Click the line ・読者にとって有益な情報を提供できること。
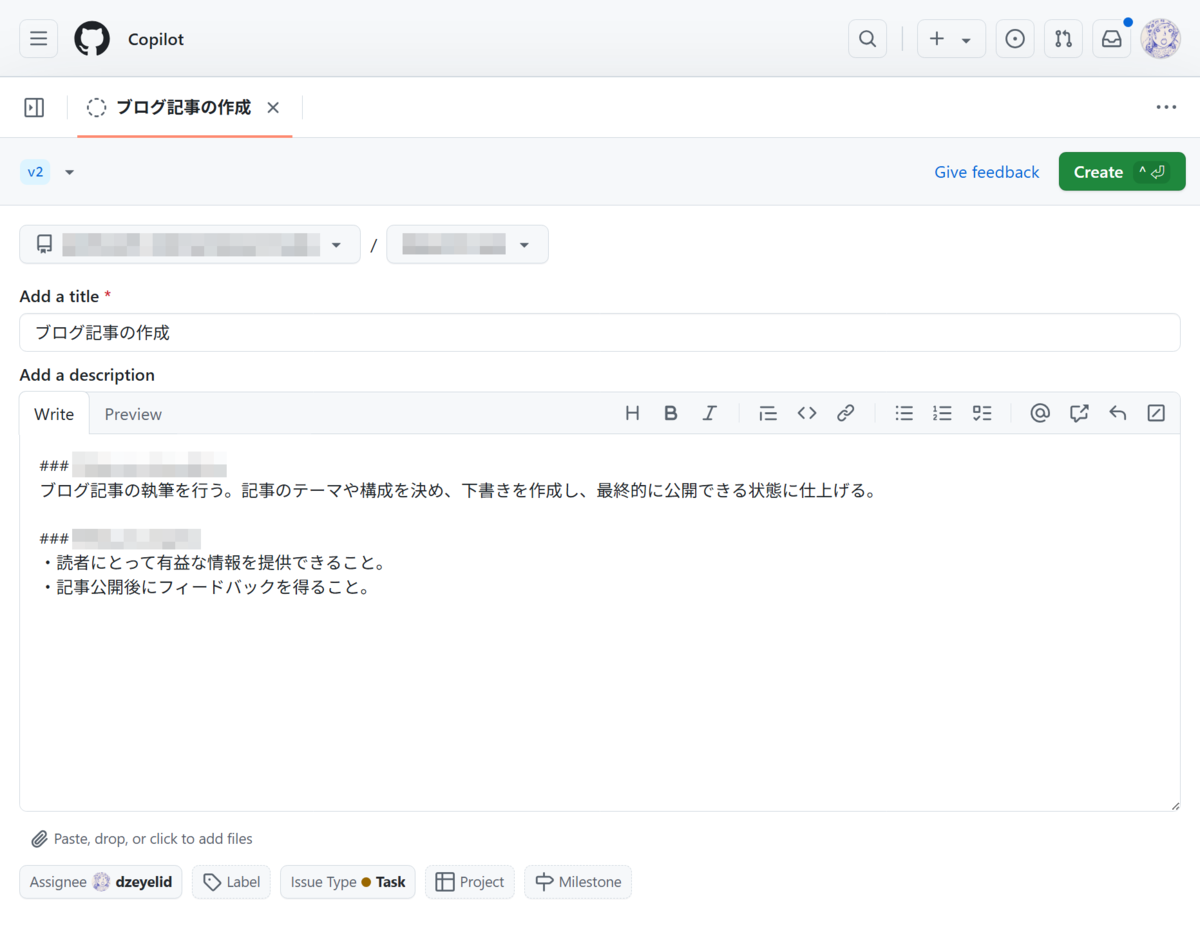Viewport: 1200px width, 925px height. click(x=214, y=564)
